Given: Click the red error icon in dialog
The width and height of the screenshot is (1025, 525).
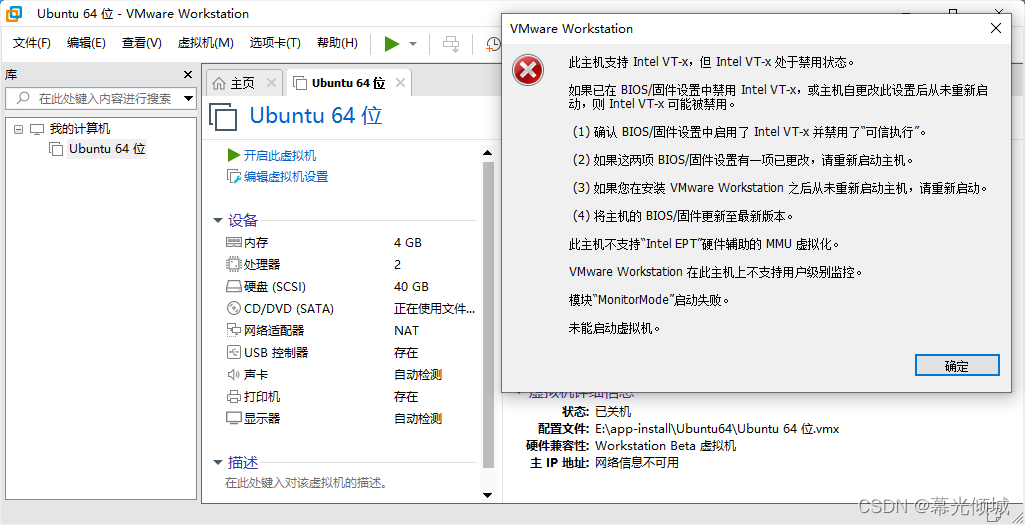Looking at the screenshot, I should (528, 70).
